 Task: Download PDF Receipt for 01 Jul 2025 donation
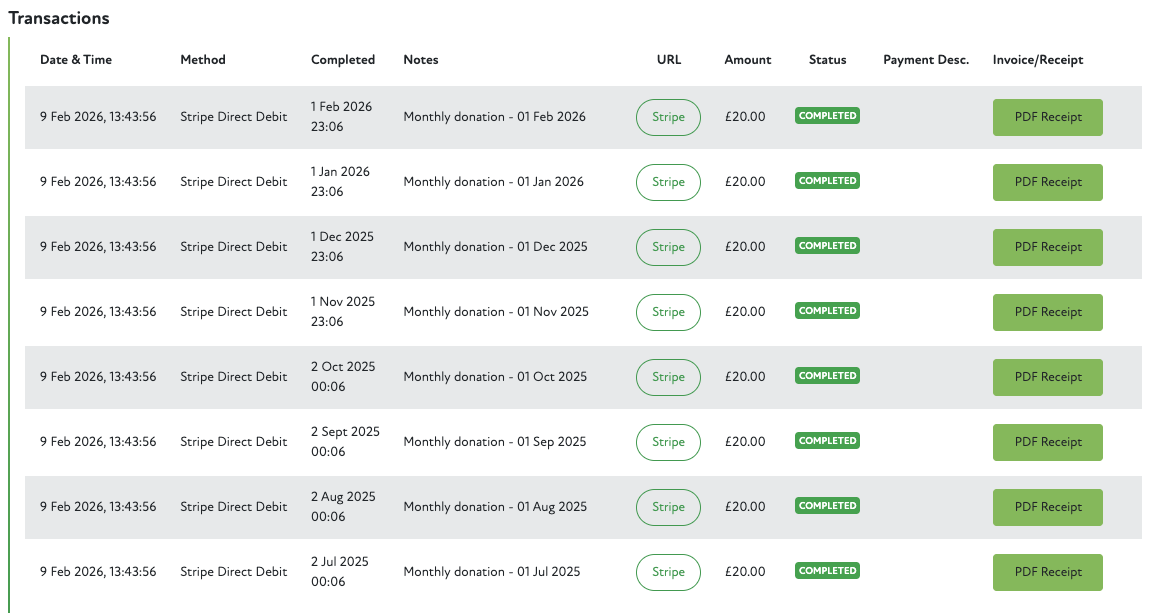[1047, 572]
